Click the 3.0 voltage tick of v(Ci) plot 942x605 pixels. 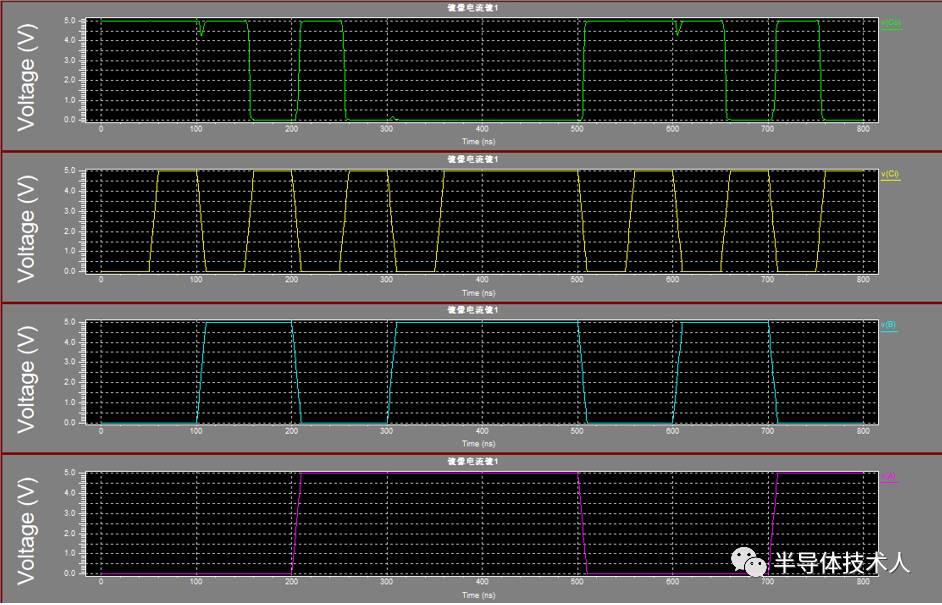(70, 211)
